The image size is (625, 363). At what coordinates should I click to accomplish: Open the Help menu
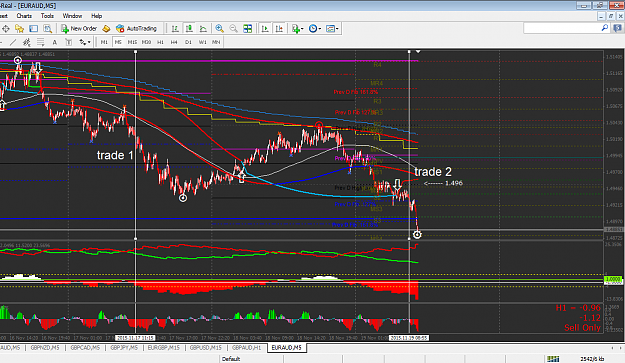pos(96,16)
